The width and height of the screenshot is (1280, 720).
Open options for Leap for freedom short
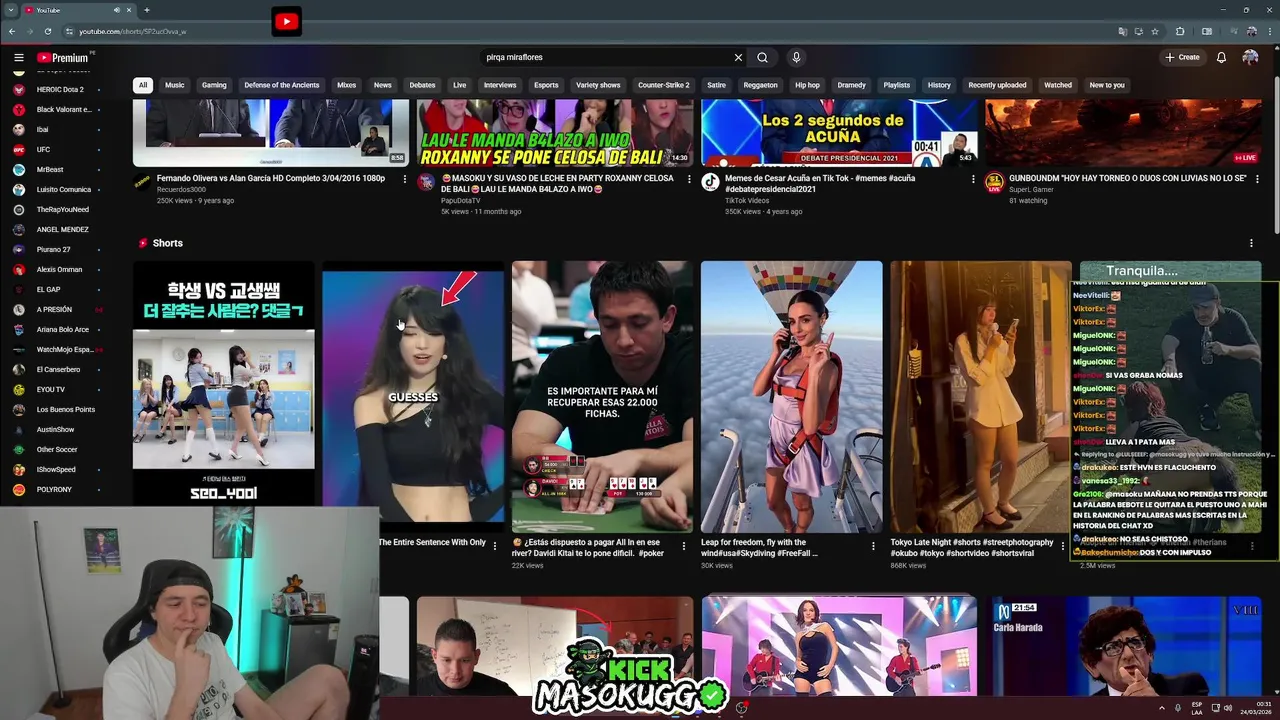coord(873,546)
